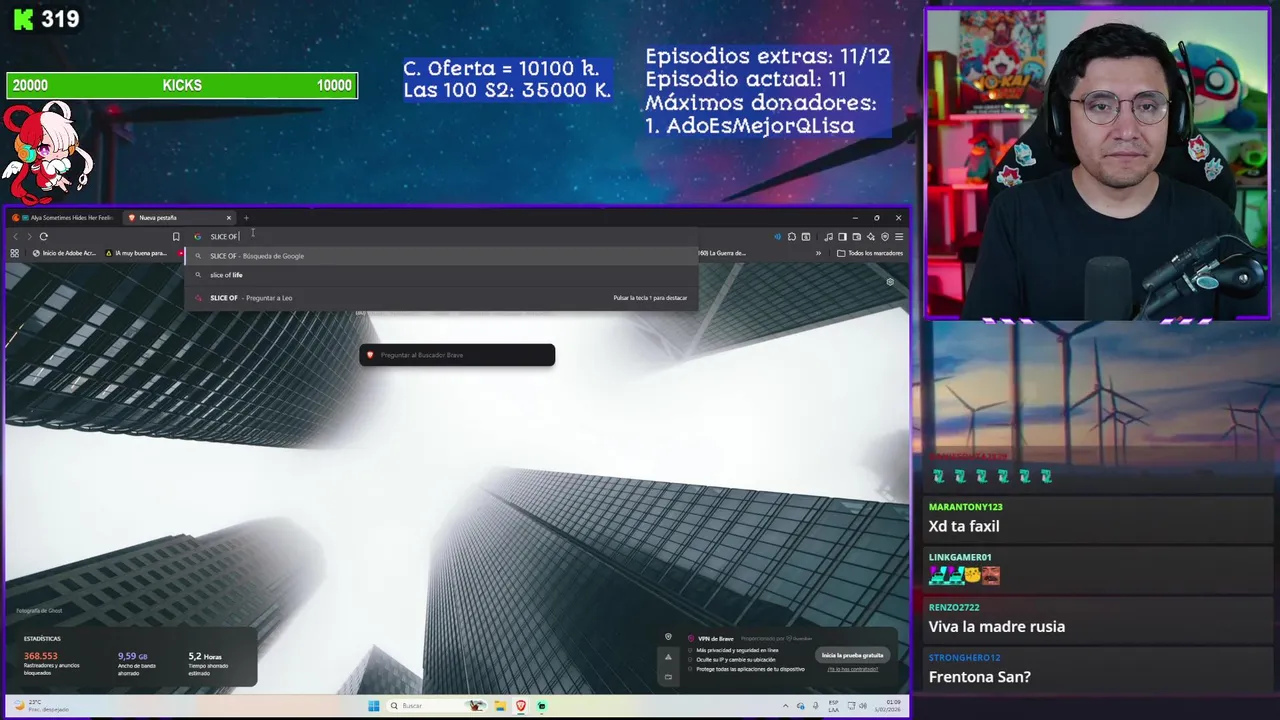
Task: Reload the page in Brave
Action: point(43,237)
